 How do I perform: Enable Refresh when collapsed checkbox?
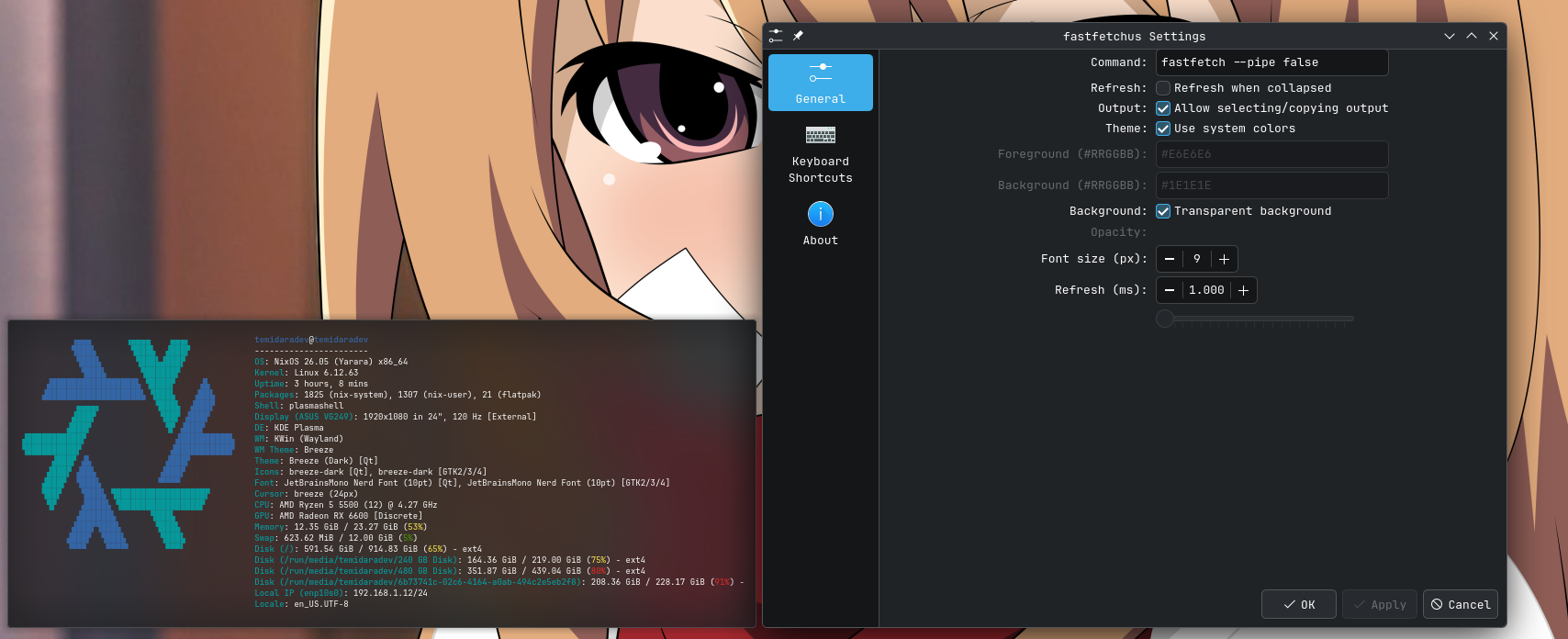tap(1163, 88)
